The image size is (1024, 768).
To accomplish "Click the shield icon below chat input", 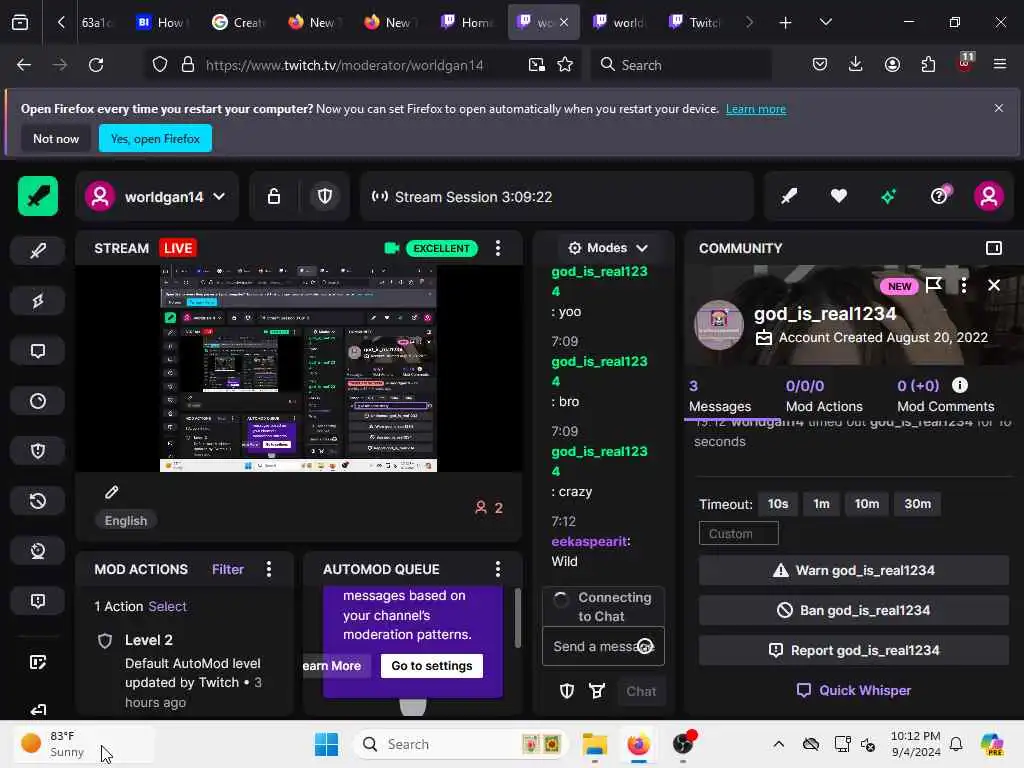I will tap(567, 691).
